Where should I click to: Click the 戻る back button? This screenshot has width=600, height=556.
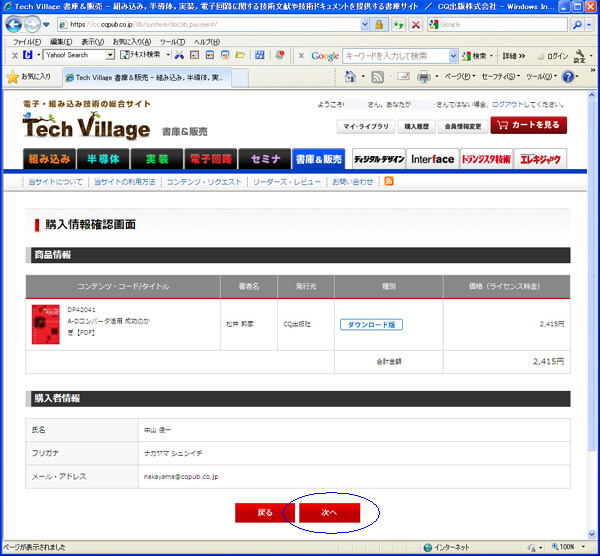click(x=264, y=512)
